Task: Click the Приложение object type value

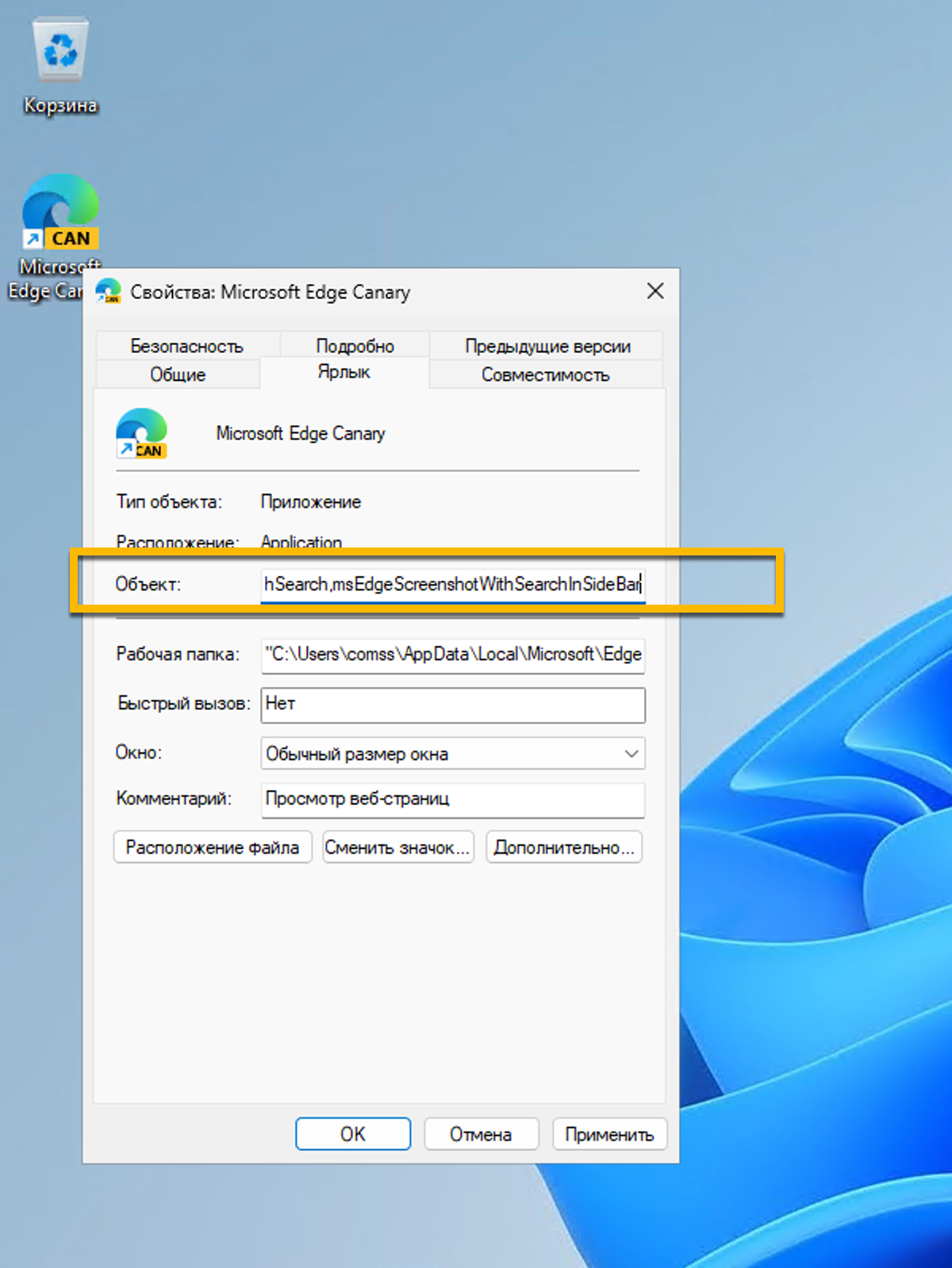Action: [311, 502]
